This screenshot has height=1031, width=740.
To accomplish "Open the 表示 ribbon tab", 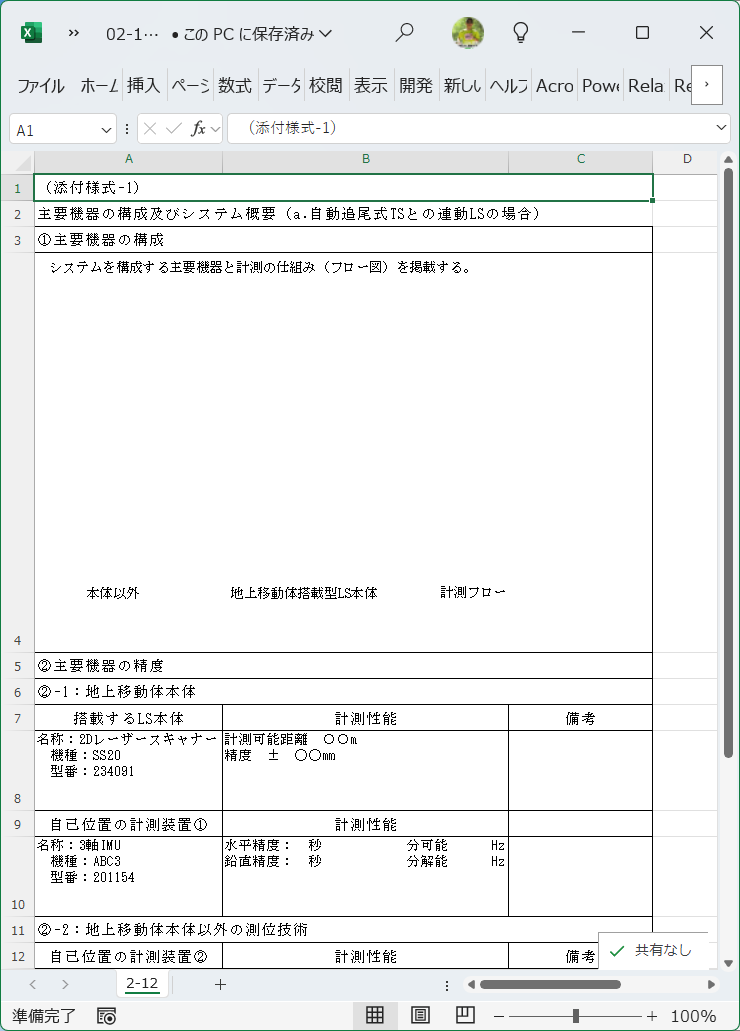I will click(371, 85).
